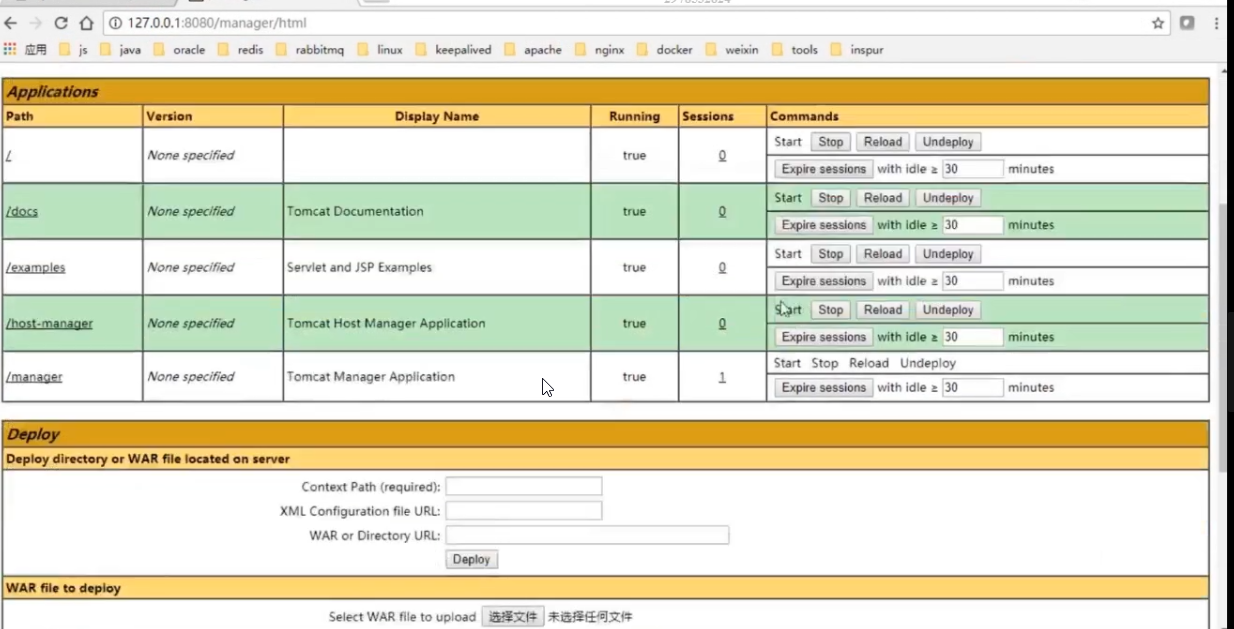Open the /manager application link
Screen dimensions: 1234x629
34,377
